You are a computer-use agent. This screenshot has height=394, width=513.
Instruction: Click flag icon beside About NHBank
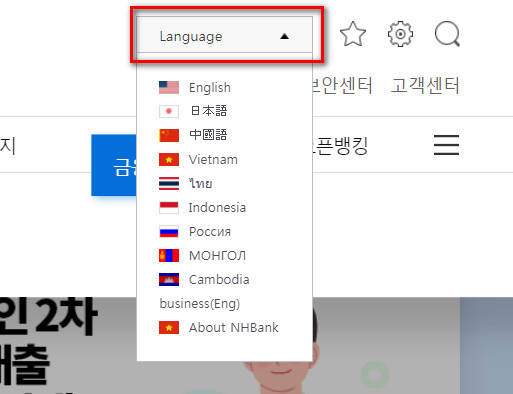coord(169,327)
